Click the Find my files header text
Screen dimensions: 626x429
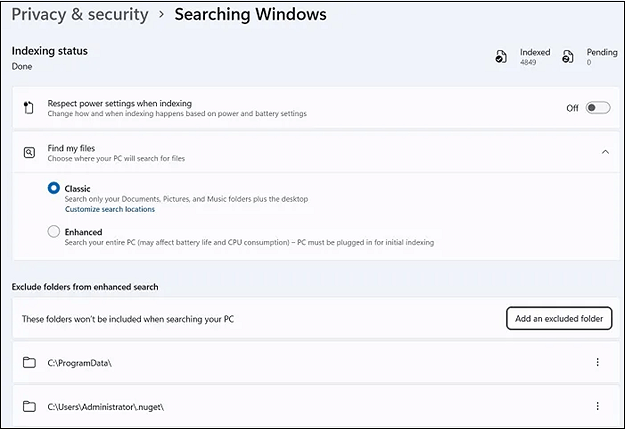tap(72, 148)
